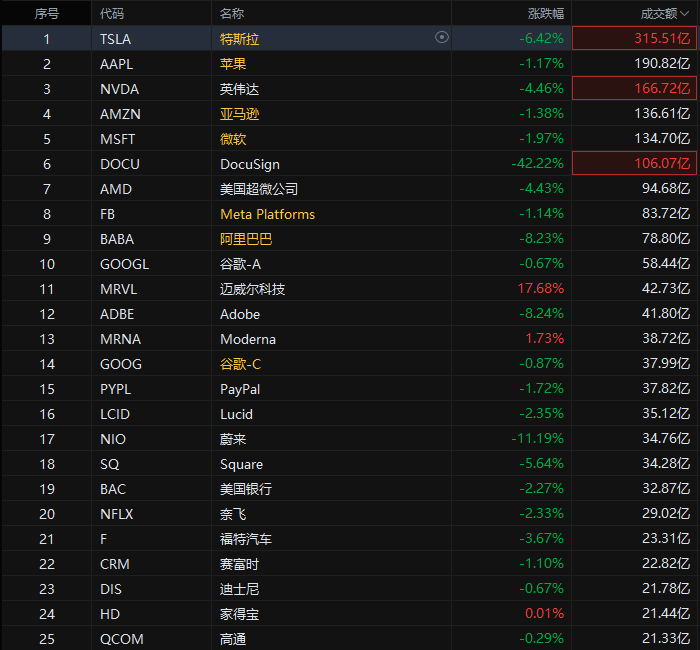Screen dimensions: 700x650
Task: Click the 谷歌-A stock name
Action: (240, 264)
